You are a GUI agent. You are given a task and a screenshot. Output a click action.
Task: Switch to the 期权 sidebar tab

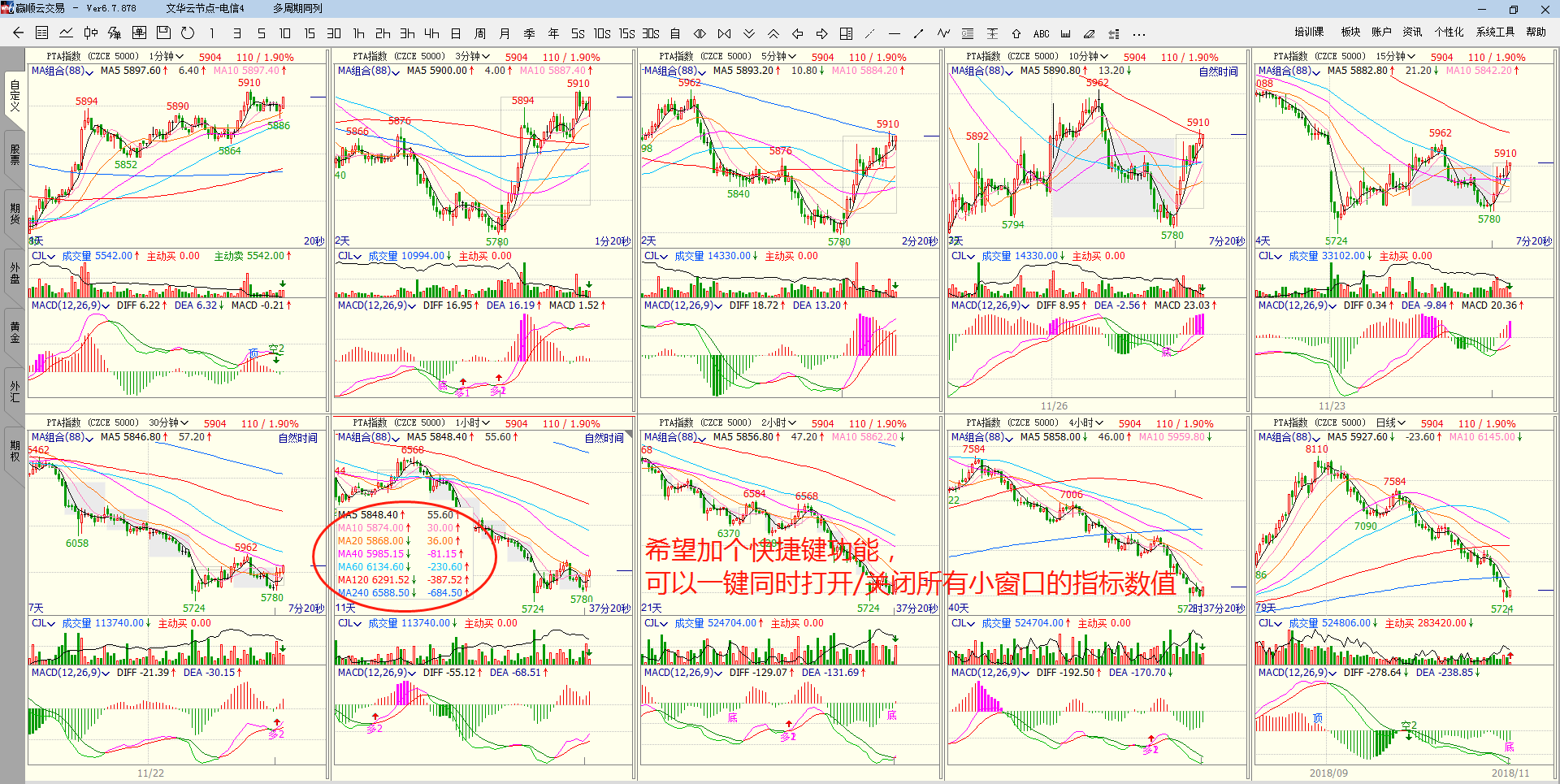tap(15, 451)
